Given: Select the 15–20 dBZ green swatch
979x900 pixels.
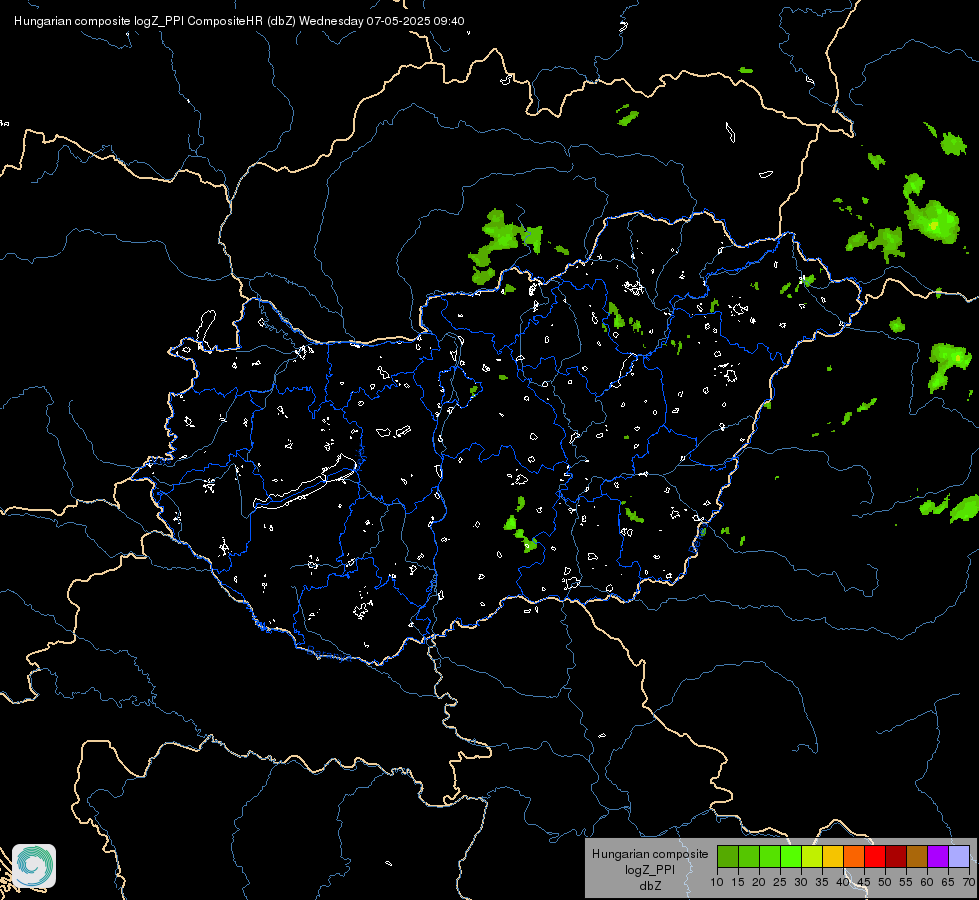Looking at the screenshot, I should (749, 857).
